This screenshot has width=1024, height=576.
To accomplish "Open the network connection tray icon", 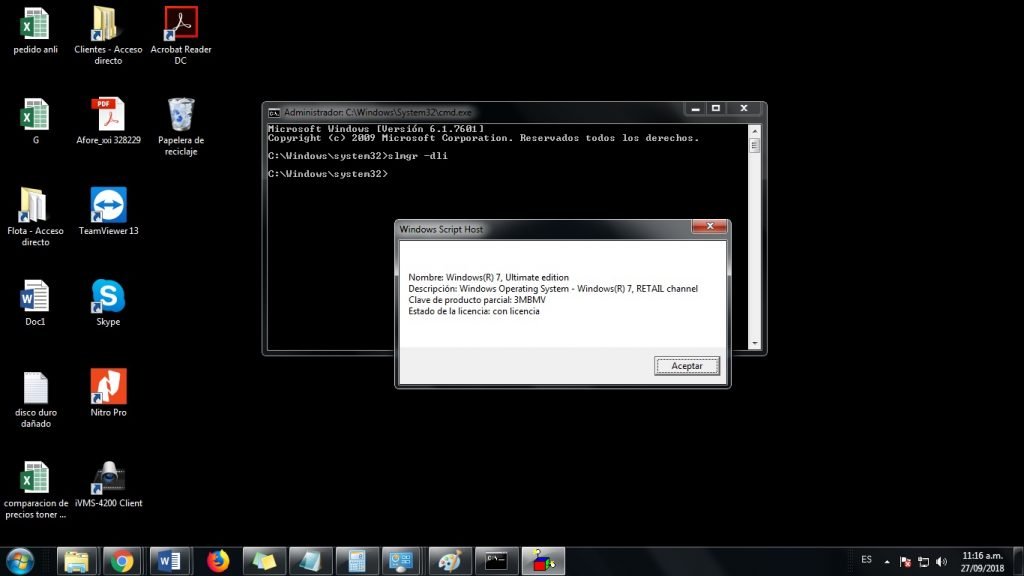I will [923, 562].
